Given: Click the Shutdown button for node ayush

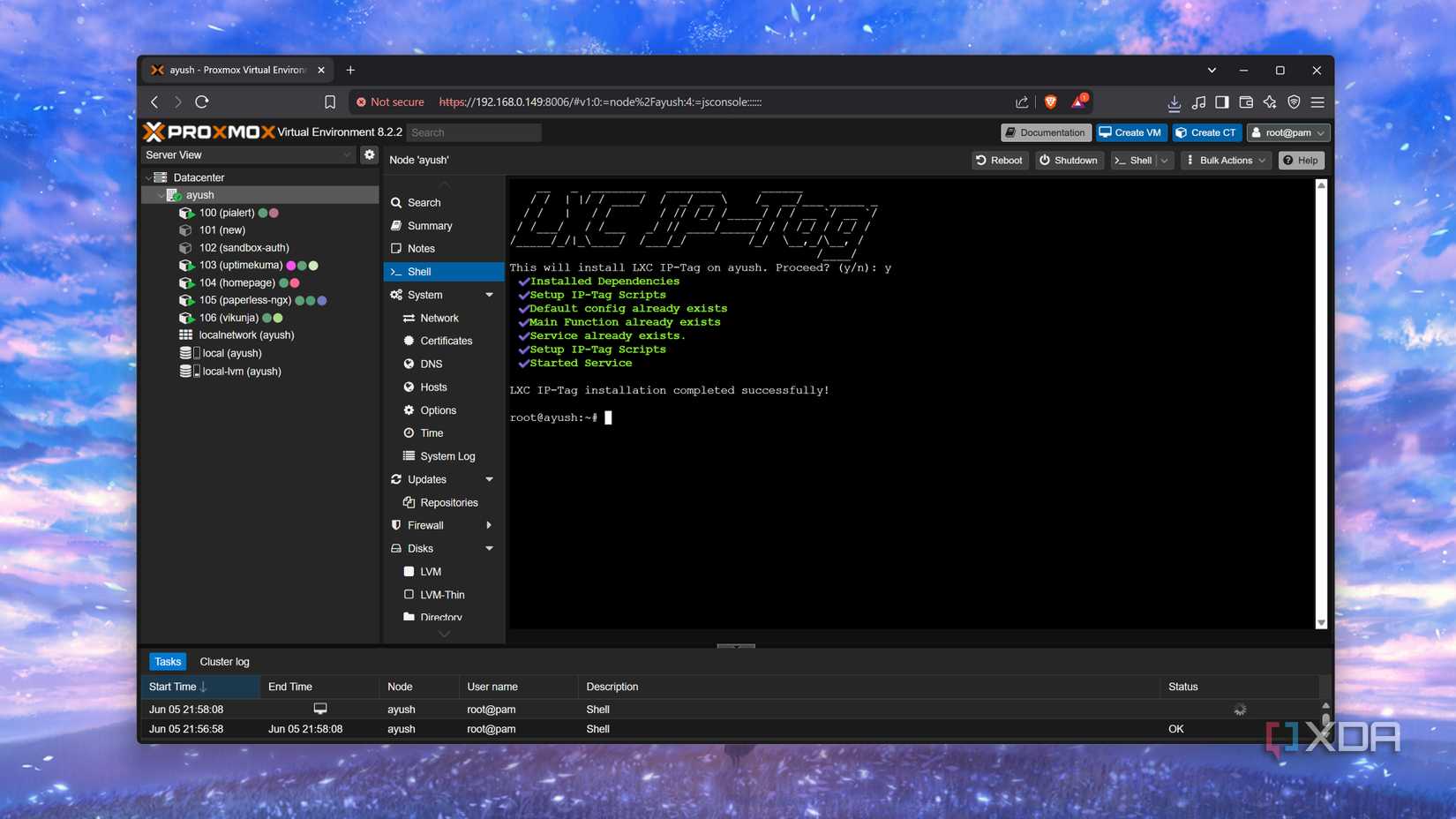Looking at the screenshot, I should [x=1069, y=160].
